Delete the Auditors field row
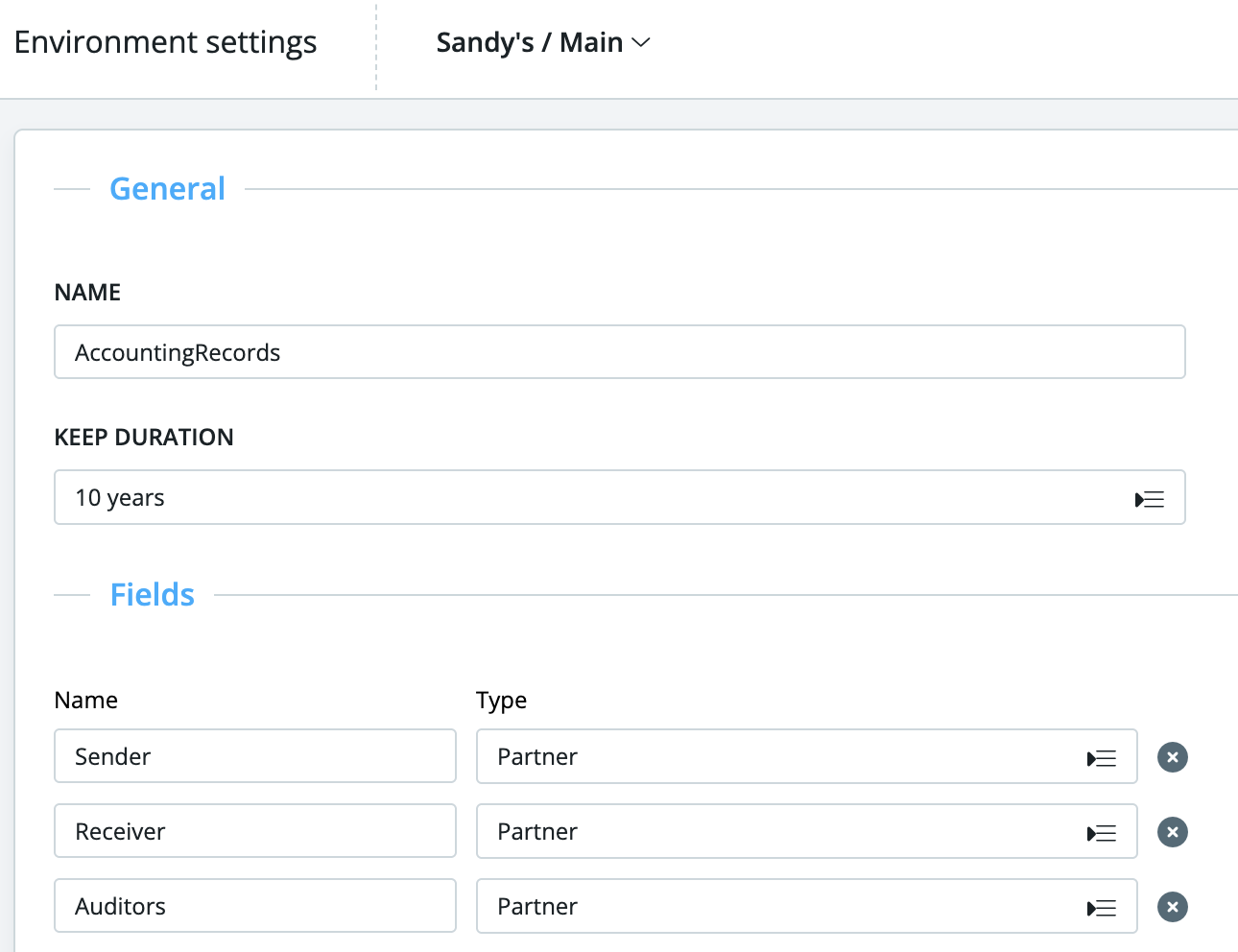This screenshot has width=1238, height=952. [x=1172, y=907]
